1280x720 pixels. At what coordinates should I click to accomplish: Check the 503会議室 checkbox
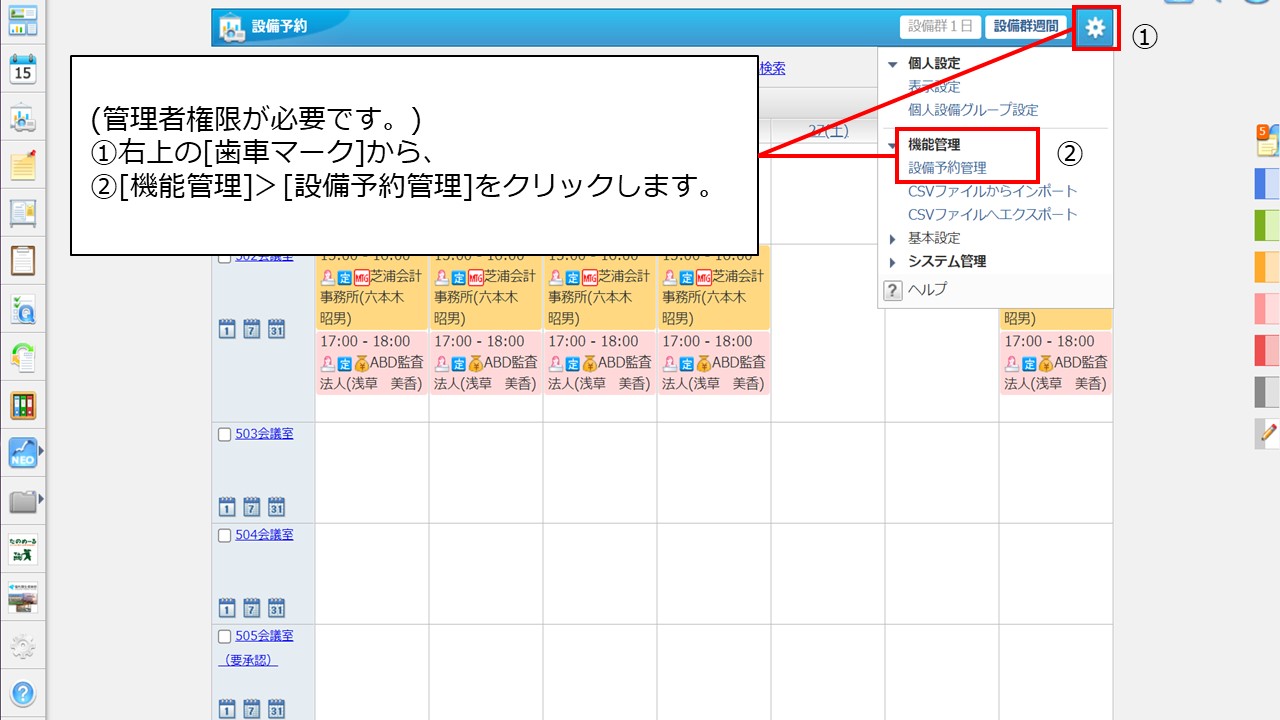tap(224, 434)
